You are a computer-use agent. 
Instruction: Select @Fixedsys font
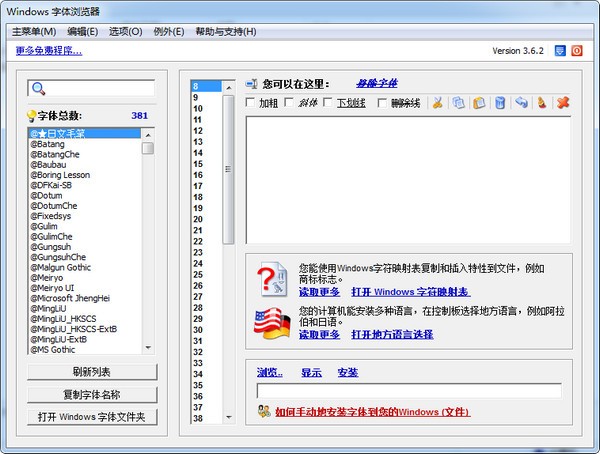[85, 216]
